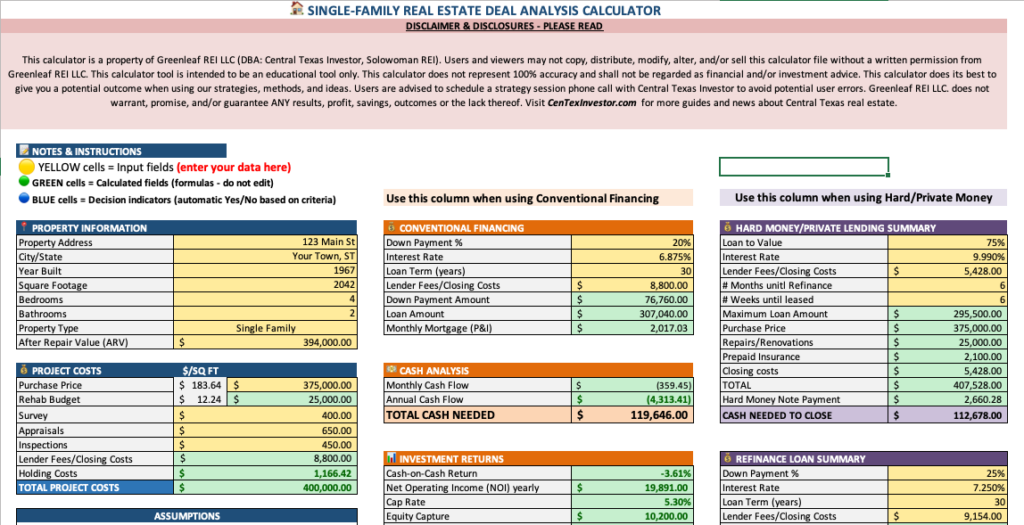Select the Property Type cell 'Single Family'
The width and height of the screenshot is (1024, 525).
click(x=265, y=328)
